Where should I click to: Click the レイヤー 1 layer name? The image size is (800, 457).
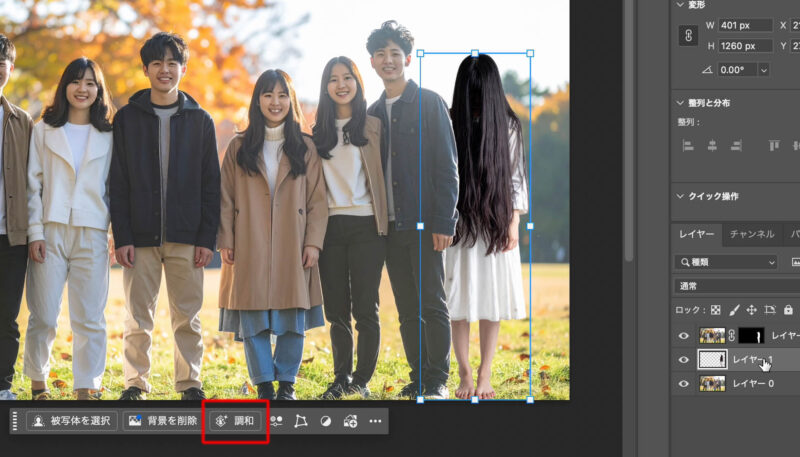(x=752, y=360)
